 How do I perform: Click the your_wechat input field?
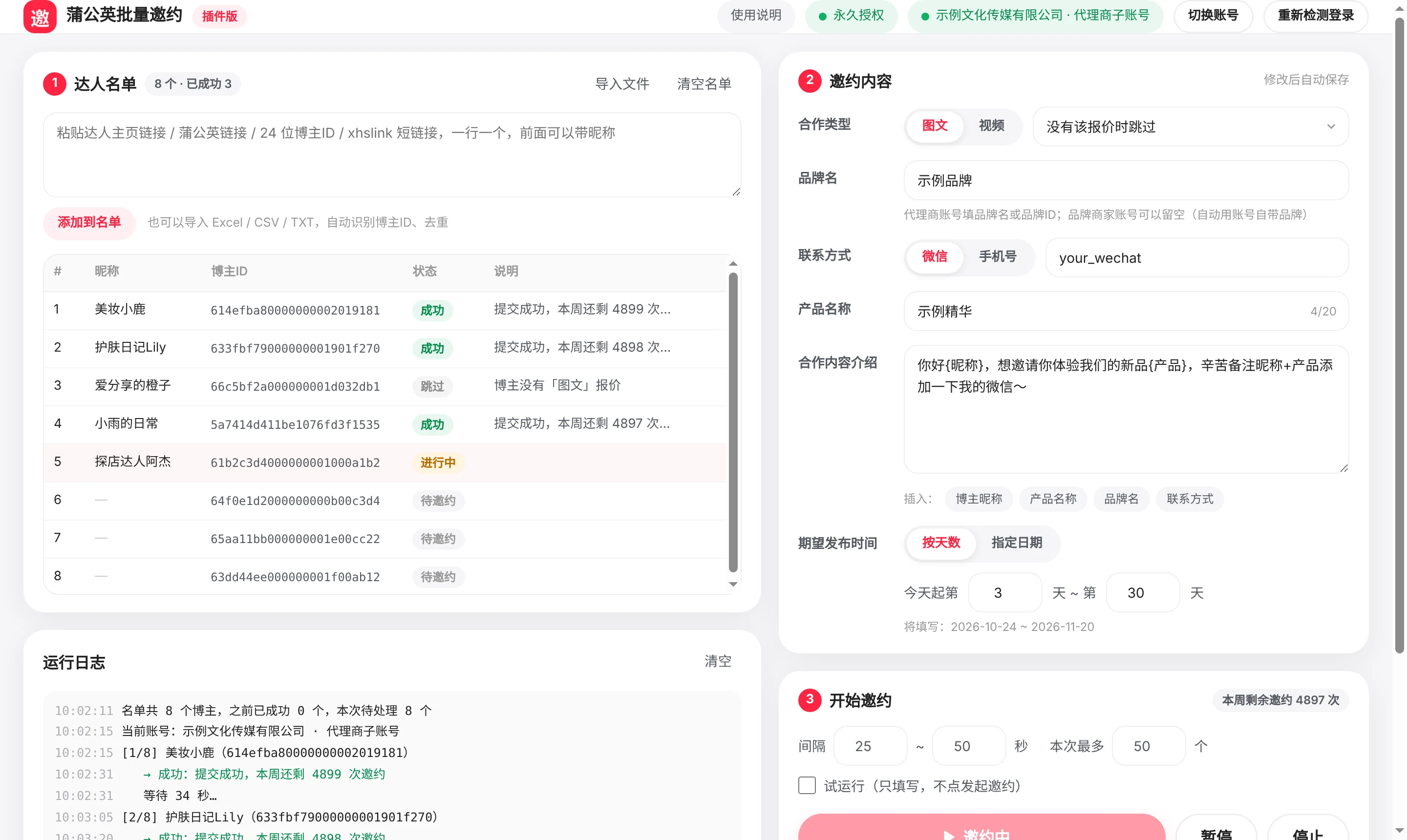click(1198, 257)
